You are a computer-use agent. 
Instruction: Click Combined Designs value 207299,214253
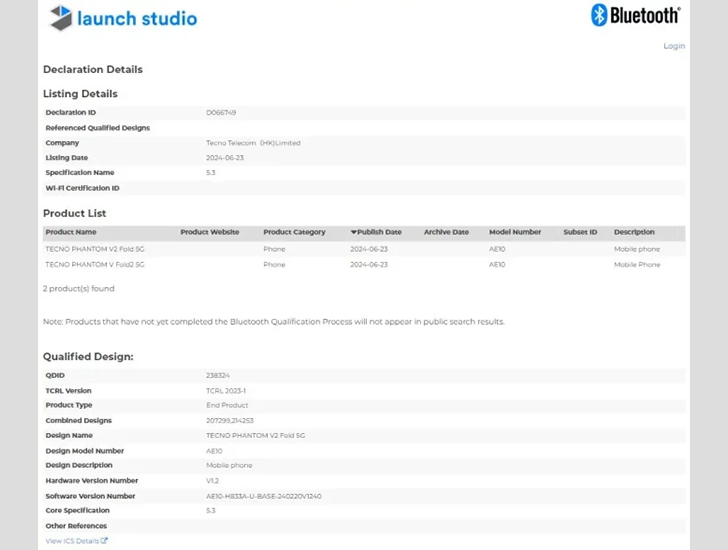tap(230, 421)
